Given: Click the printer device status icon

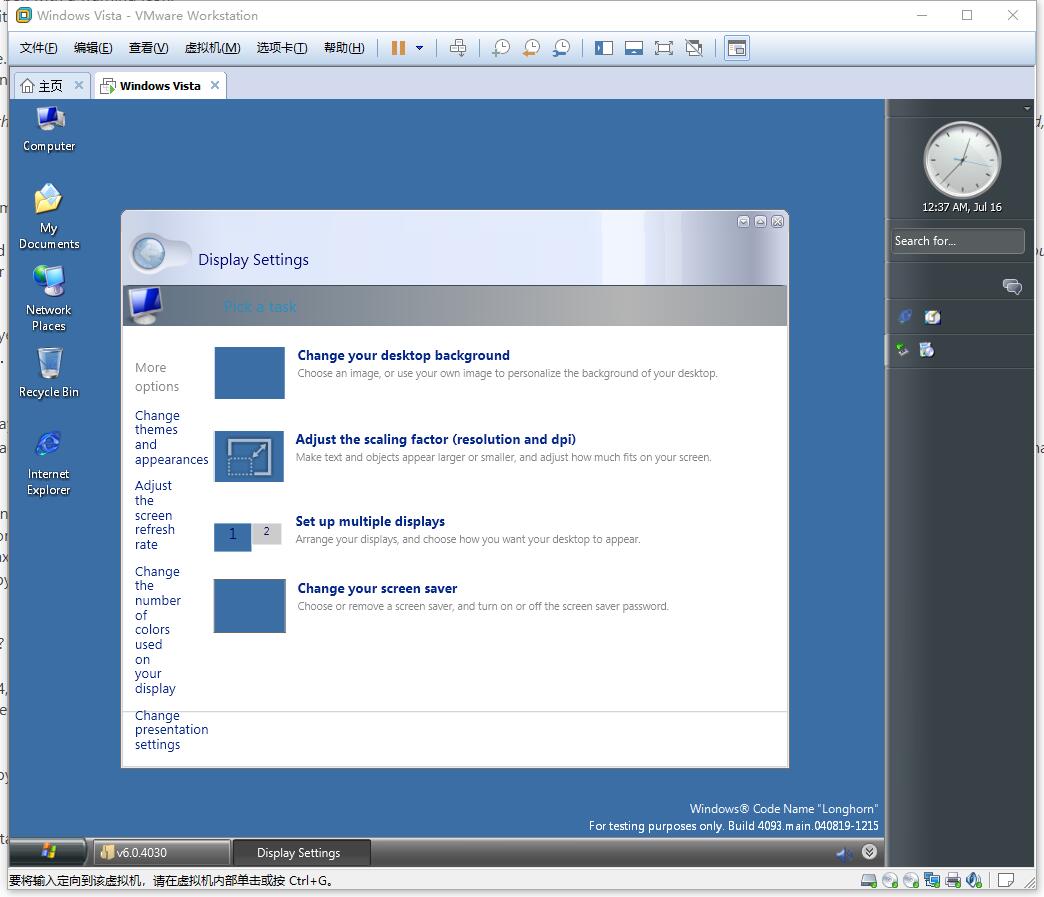Looking at the screenshot, I should tap(953, 880).
